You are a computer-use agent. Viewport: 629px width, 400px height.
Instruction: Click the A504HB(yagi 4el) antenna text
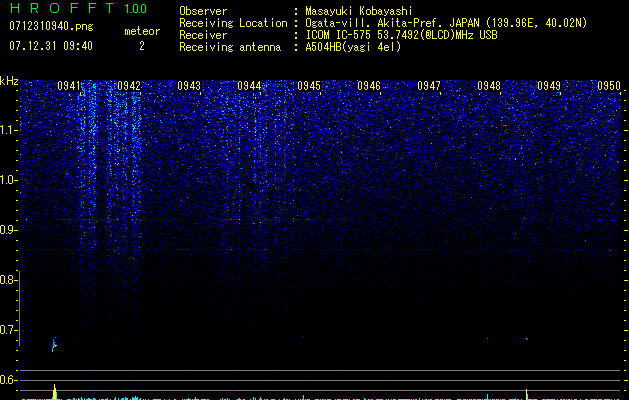(x=353, y=47)
